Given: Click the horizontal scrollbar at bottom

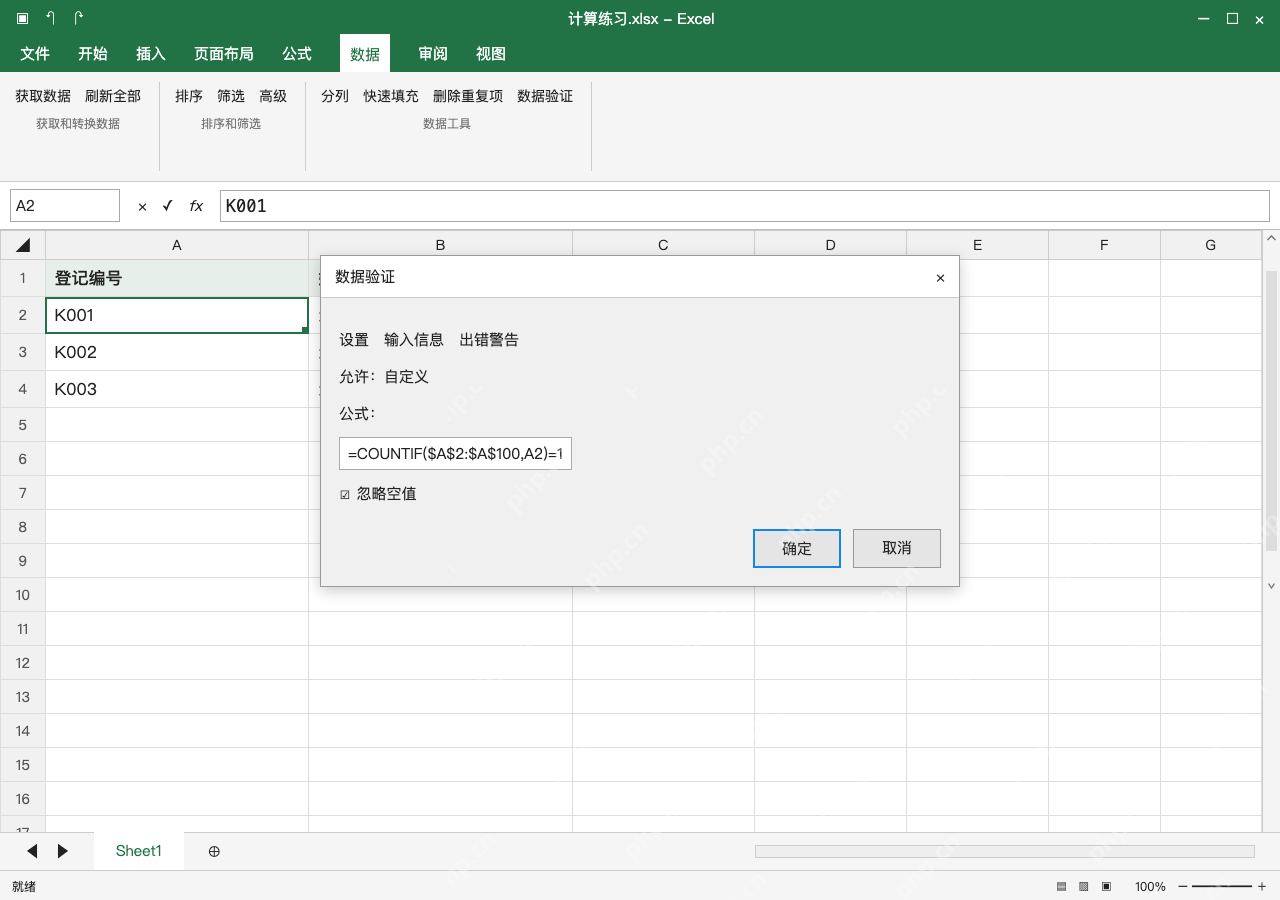Looking at the screenshot, I should click(1004, 851).
